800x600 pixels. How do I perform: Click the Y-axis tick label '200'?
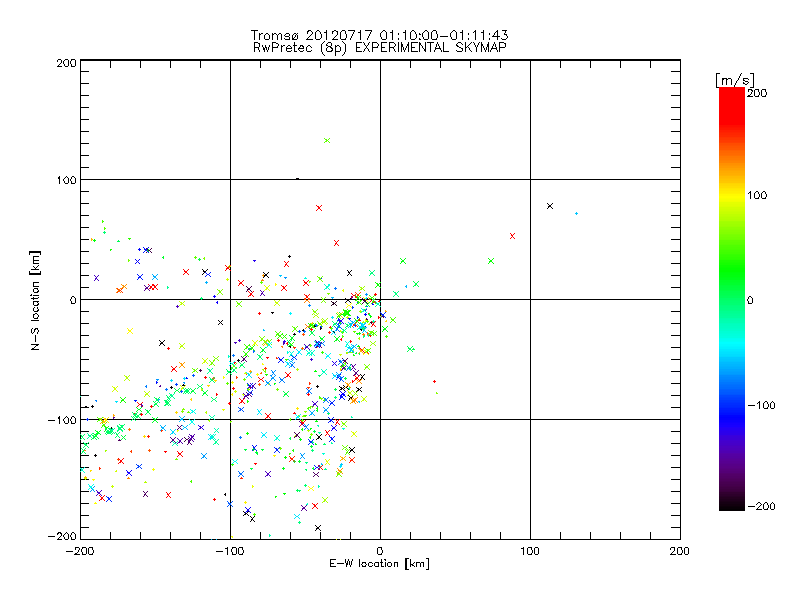click(66, 63)
